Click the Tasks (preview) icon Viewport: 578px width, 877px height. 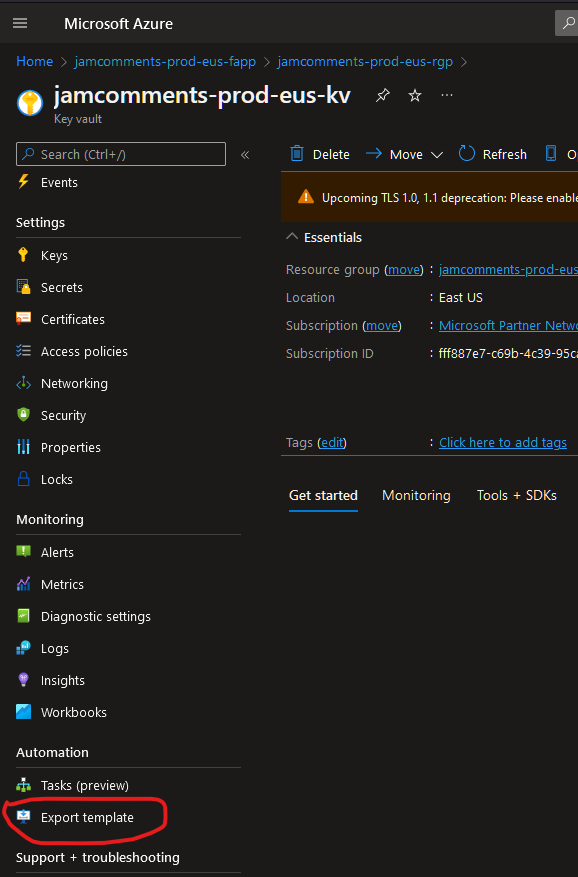24,785
